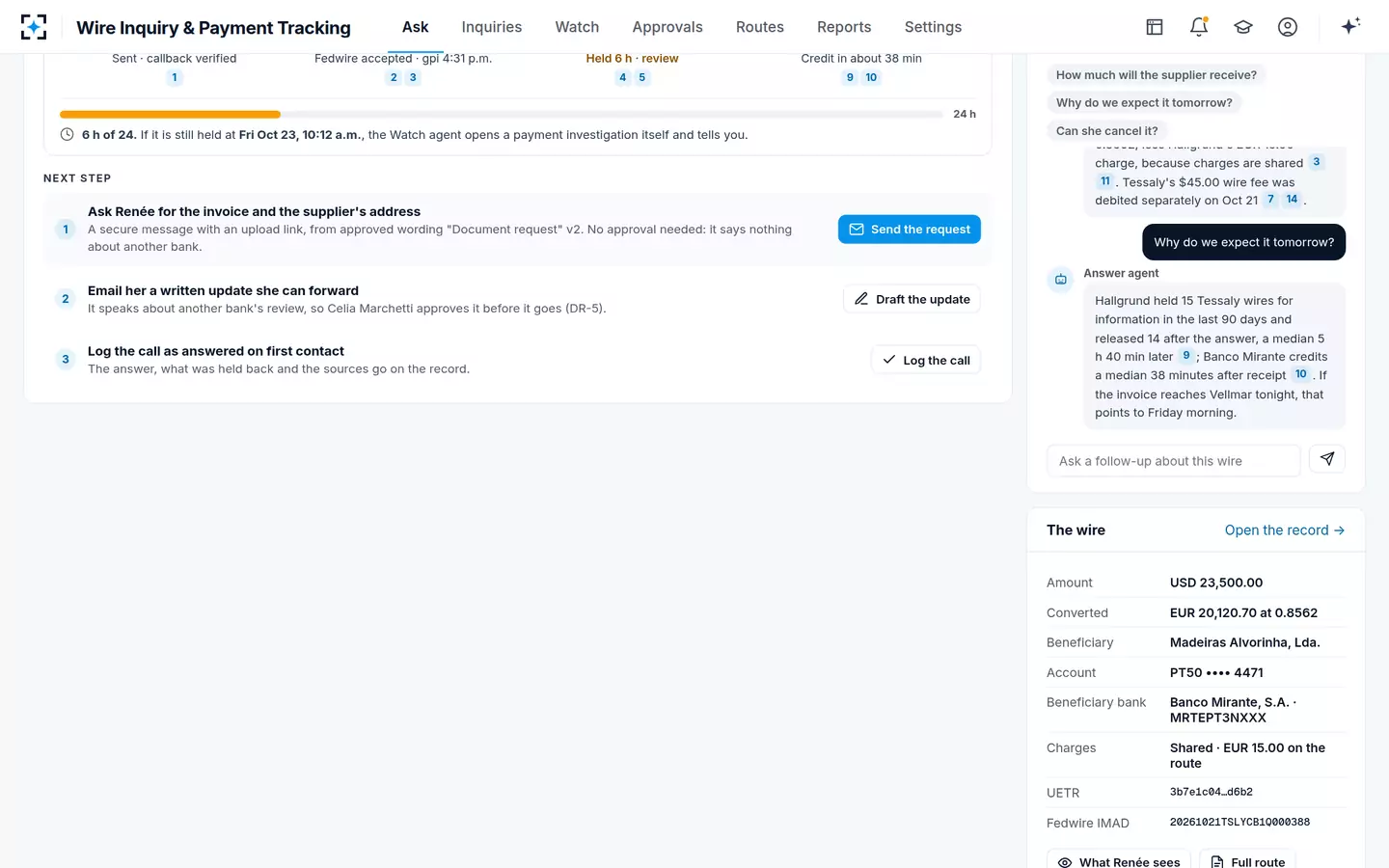Select the 'Can she cancel it?' suggestion
Screen dimensions: 1389x868
coord(1107,131)
